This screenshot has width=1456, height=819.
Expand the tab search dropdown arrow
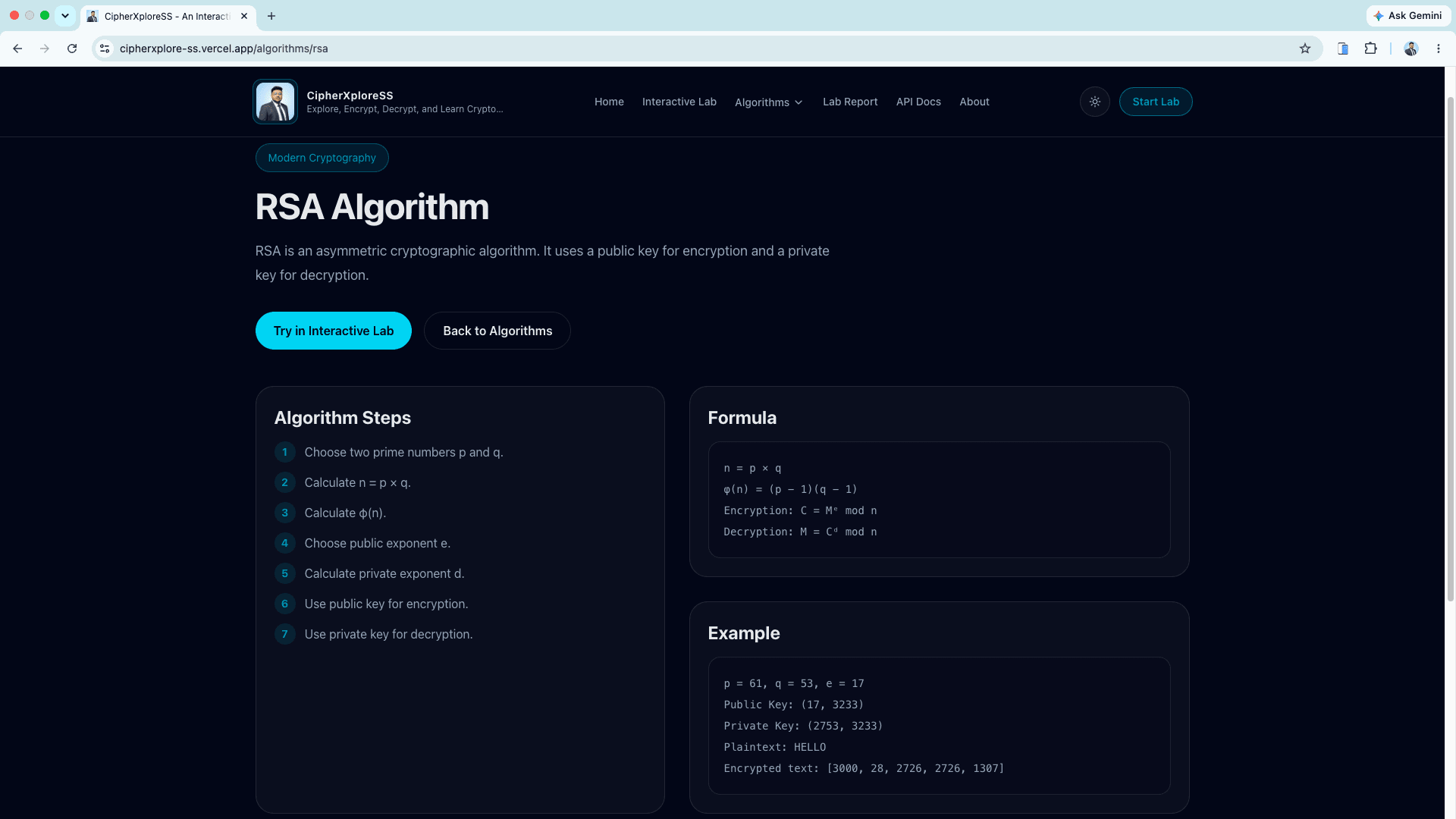pyautogui.click(x=65, y=16)
